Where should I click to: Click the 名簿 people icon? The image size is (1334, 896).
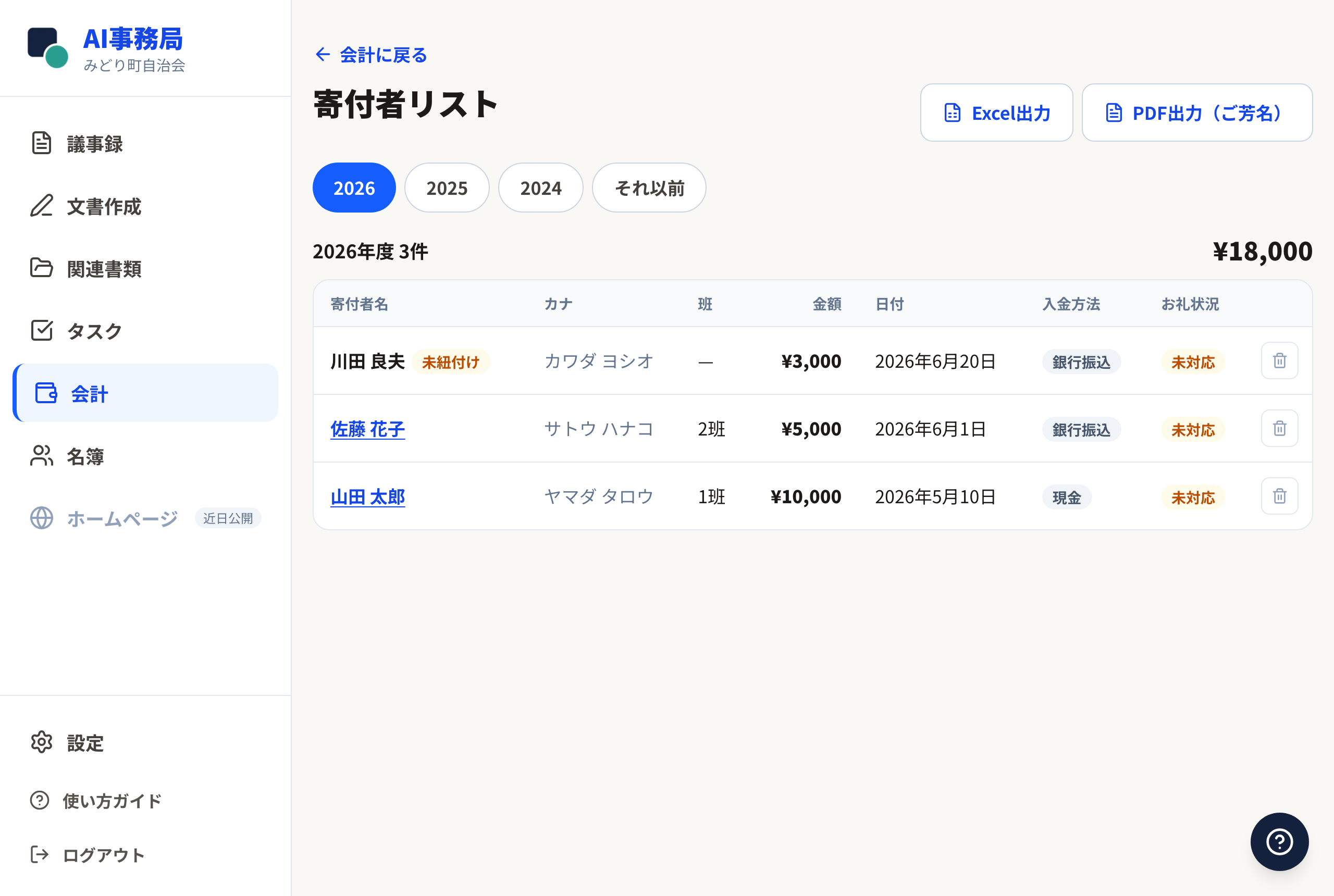pyautogui.click(x=41, y=455)
